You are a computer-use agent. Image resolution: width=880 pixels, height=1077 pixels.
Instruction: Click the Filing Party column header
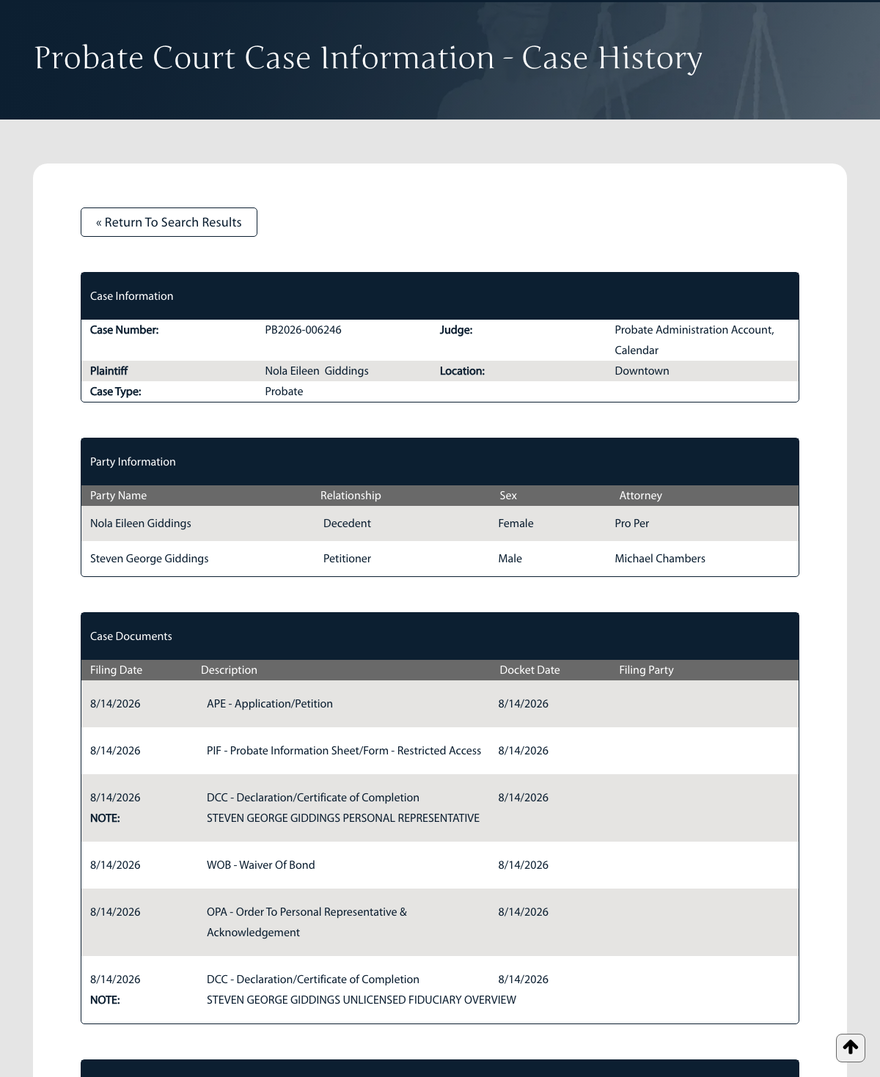(x=646, y=670)
